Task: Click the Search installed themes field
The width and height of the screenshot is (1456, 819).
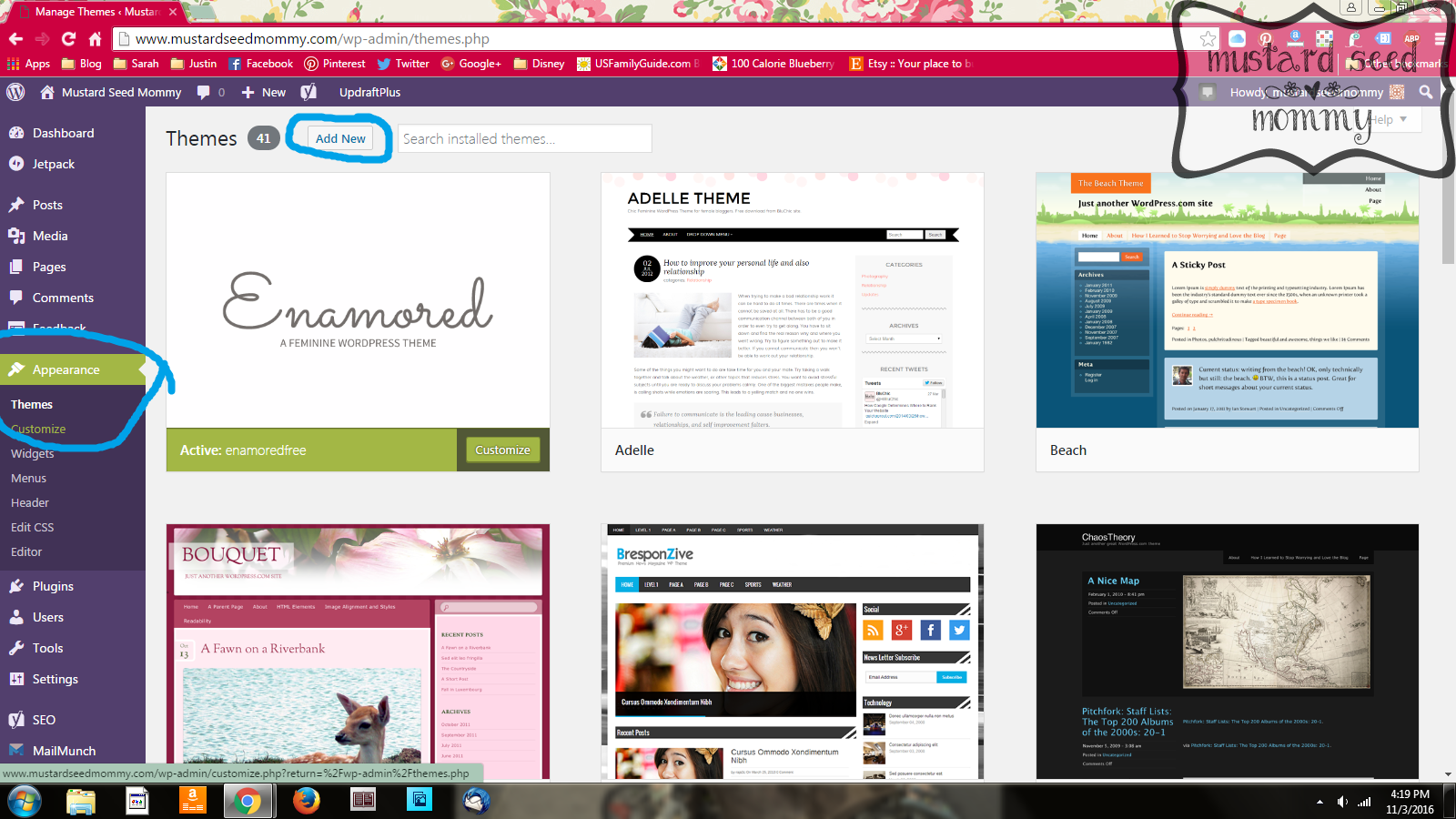Action: [525, 138]
